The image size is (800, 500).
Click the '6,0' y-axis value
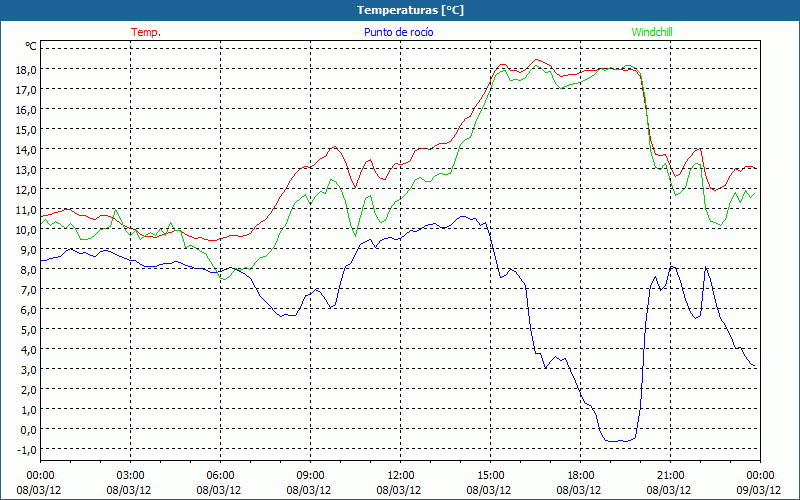28,310
